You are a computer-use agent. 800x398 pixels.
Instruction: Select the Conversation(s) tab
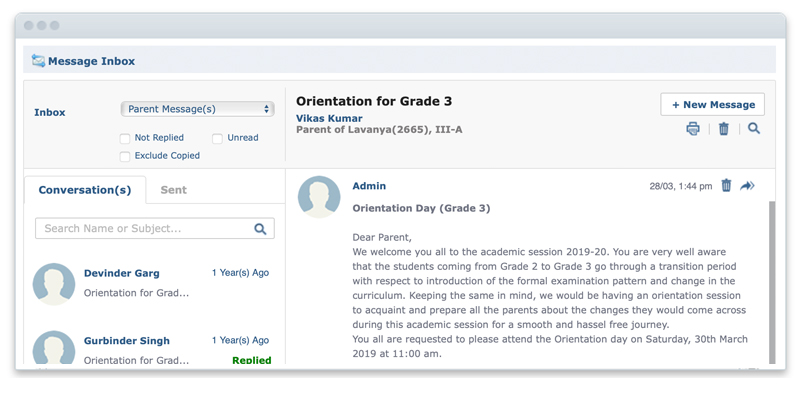click(x=85, y=190)
